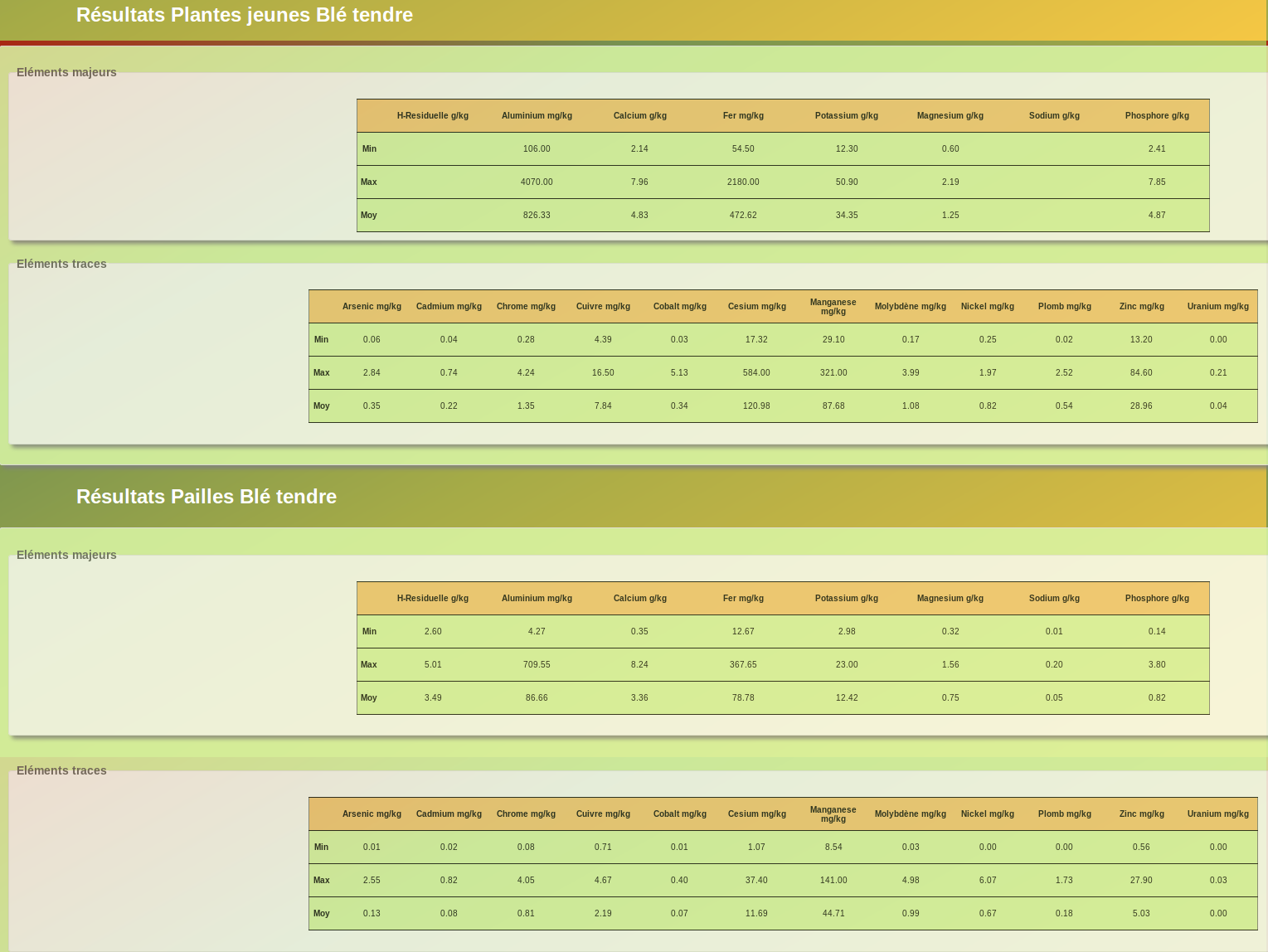Image resolution: width=1268 pixels, height=952 pixels.
Task: Select the 5.03 Zinc average in Pailles
Action: tap(1141, 913)
